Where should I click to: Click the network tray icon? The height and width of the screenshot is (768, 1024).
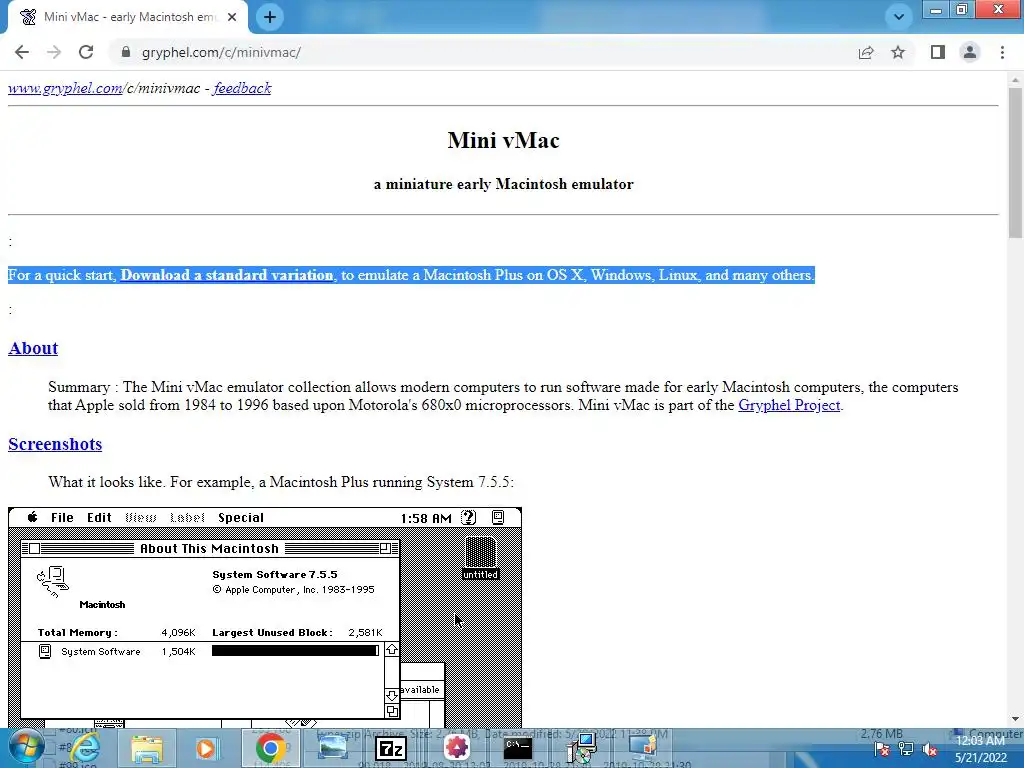(x=905, y=749)
